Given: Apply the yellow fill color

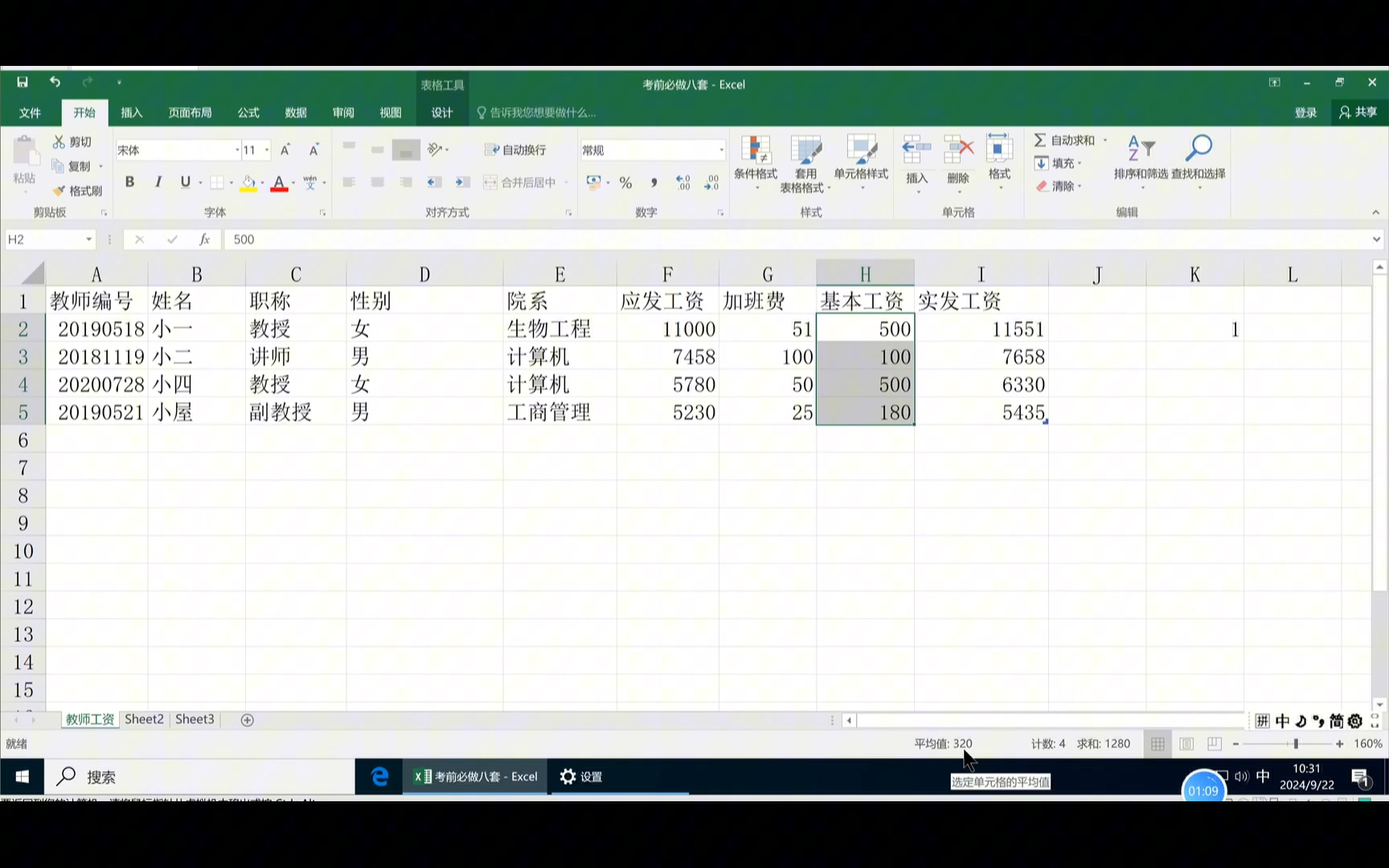Looking at the screenshot, I should tap(248, 183).
